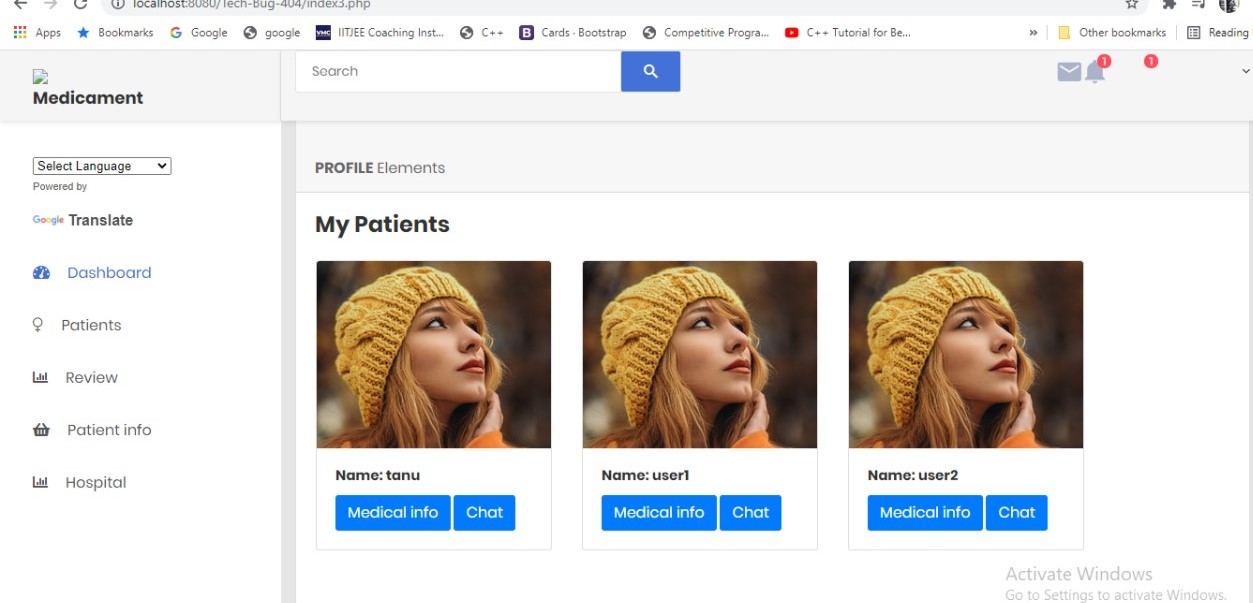
Task: Go to Dashboard in the sidebar
Action: pyautogui.click(x=109, y=272)
